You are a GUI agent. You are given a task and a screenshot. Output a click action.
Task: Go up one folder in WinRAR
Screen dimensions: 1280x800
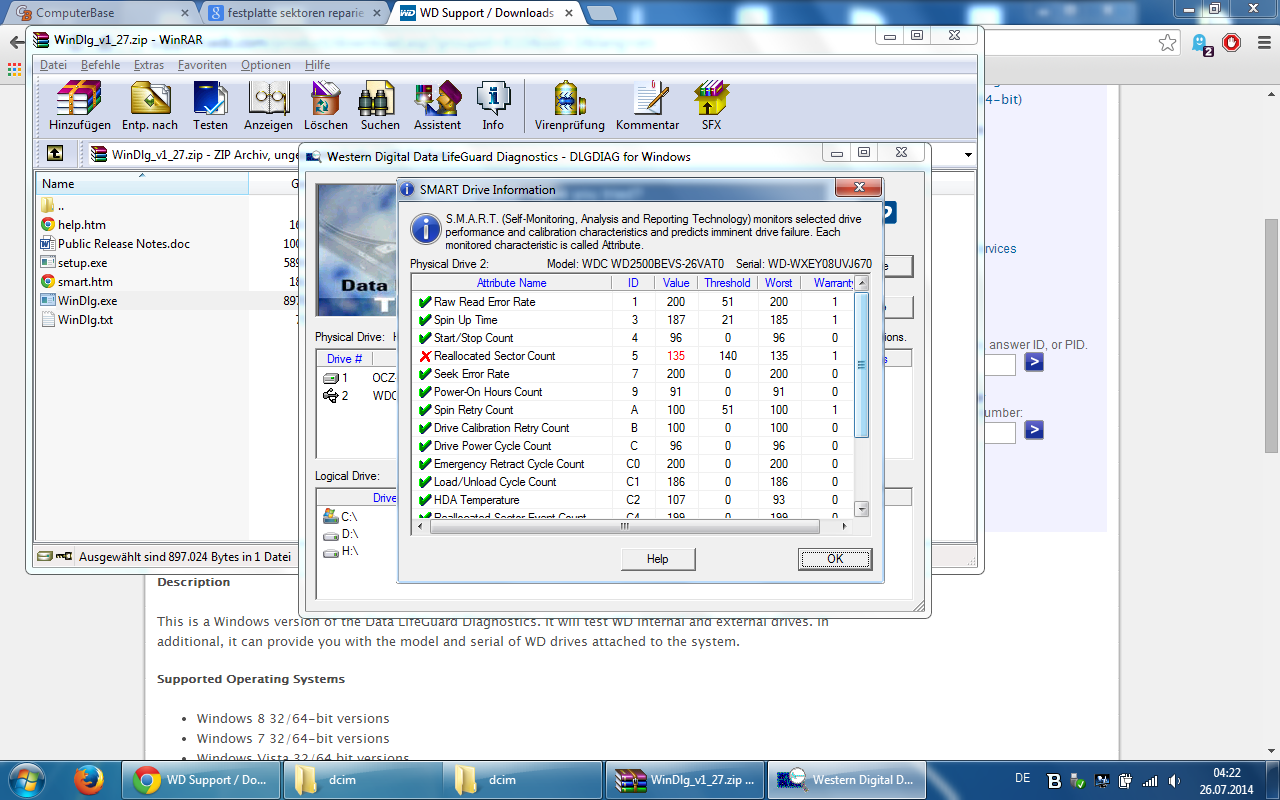55,154
